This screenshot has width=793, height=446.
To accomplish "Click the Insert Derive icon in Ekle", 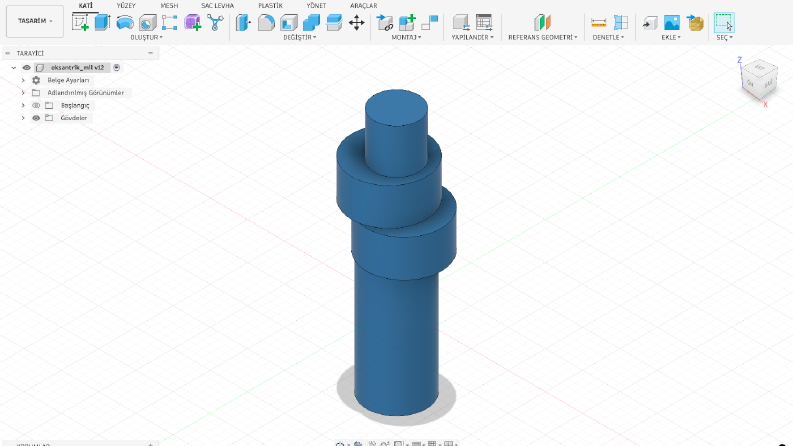I will coord(649,22).
